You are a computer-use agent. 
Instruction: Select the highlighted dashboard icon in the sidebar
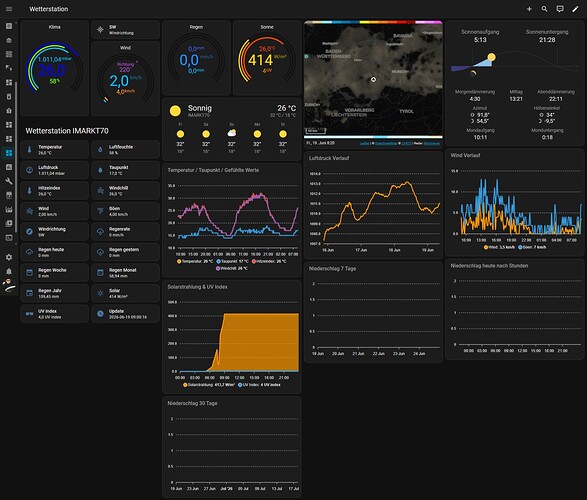pyautogui.click(x=9, y=153)
